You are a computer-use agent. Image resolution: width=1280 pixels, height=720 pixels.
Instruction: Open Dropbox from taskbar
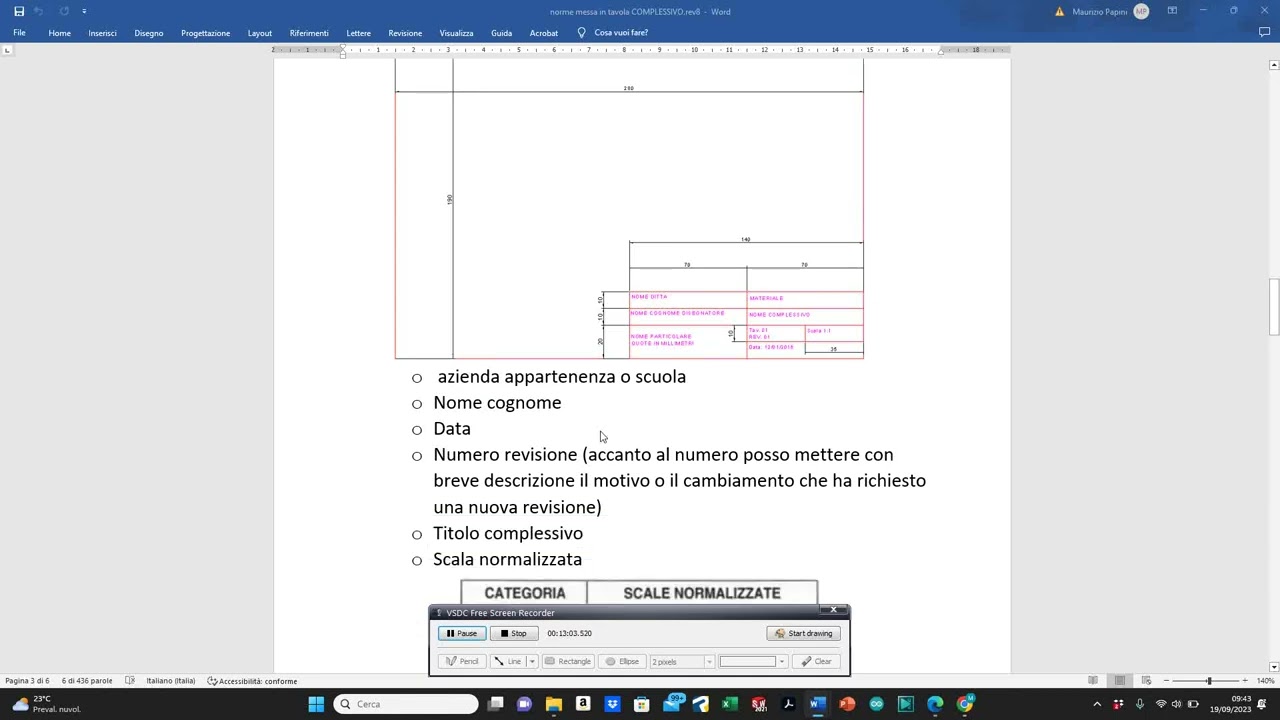tap(612, 704)
